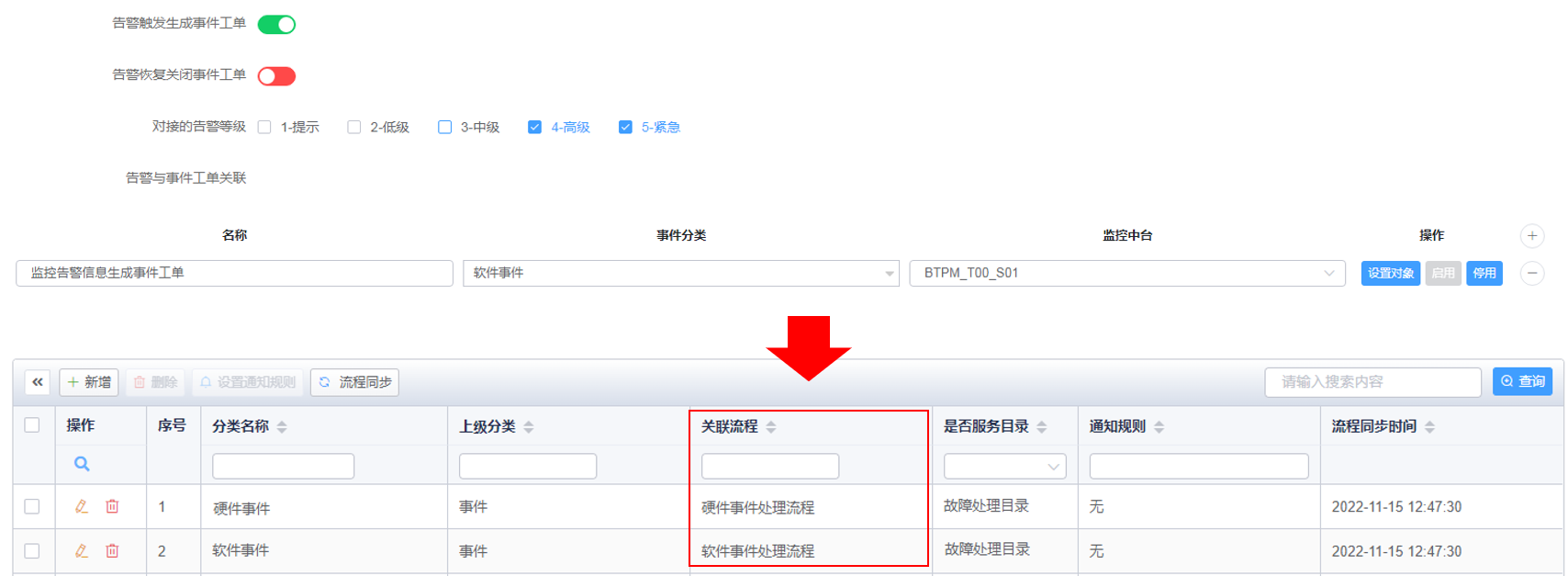The height and width of the screenshot is (576, 1568).
Task: Click the 请输入搜索内容 search field
Action: 1372,382
